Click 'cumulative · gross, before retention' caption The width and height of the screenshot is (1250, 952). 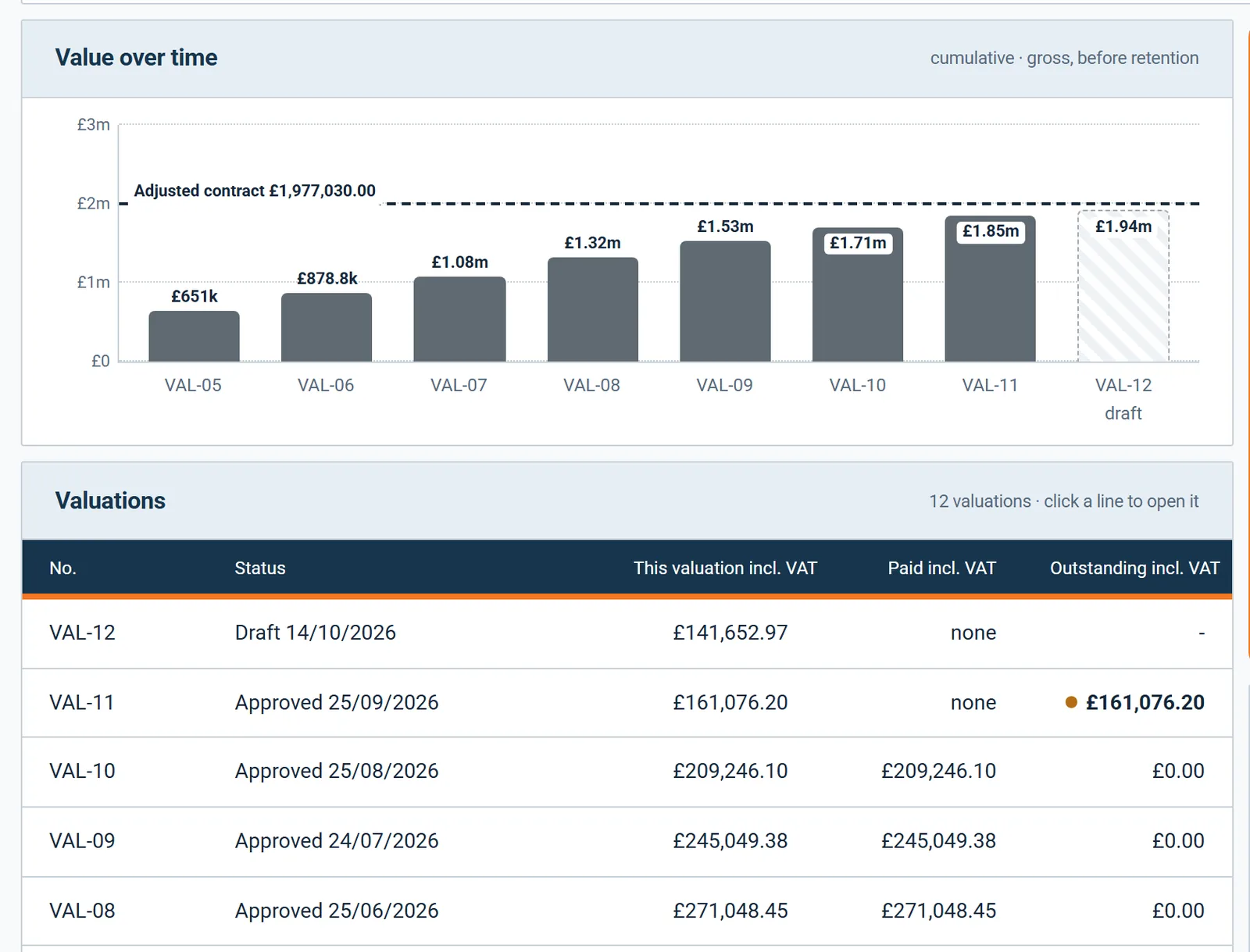tap(1064, 58)
